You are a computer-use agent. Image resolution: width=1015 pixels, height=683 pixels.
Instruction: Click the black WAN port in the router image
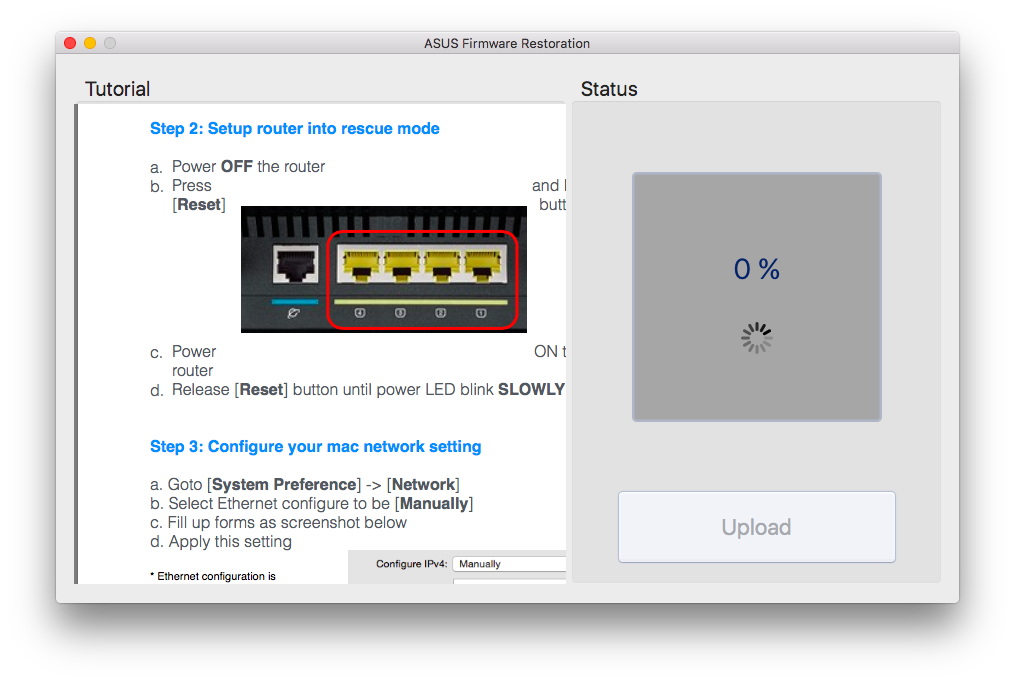pos(295,265)
